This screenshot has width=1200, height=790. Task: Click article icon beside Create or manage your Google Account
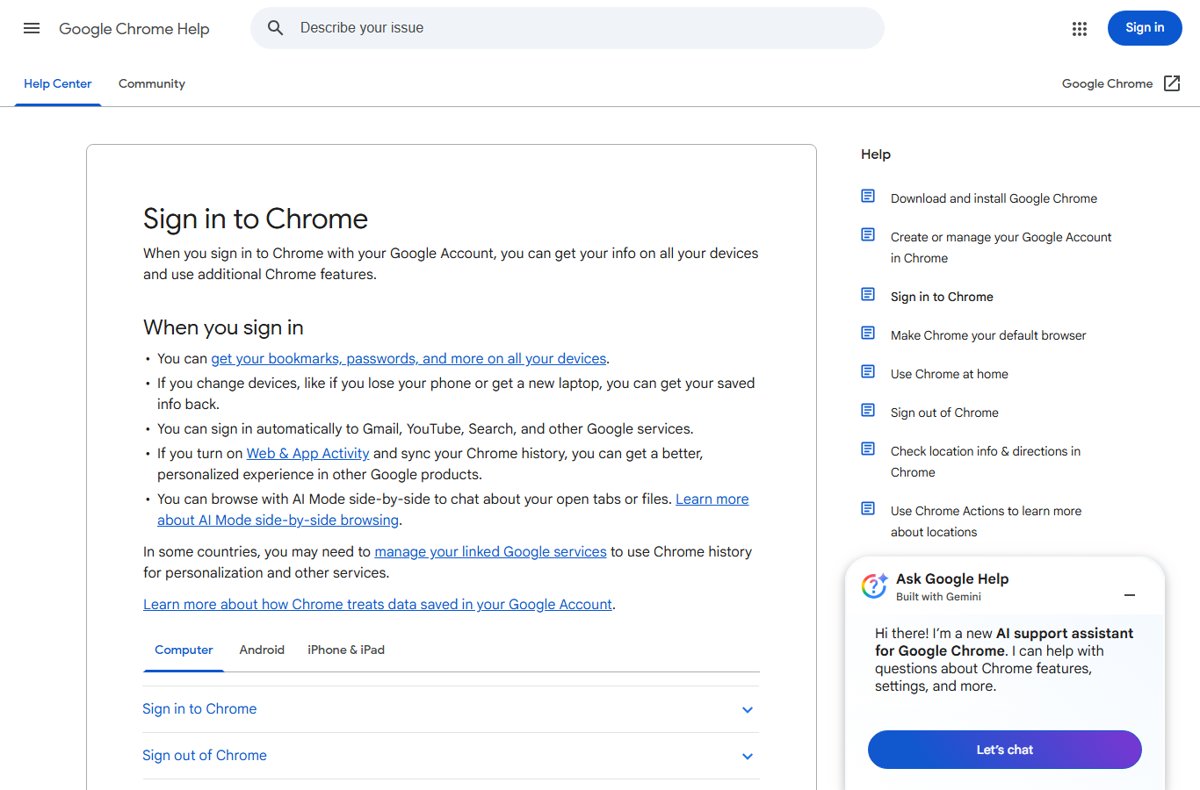(x=868, y=235)
